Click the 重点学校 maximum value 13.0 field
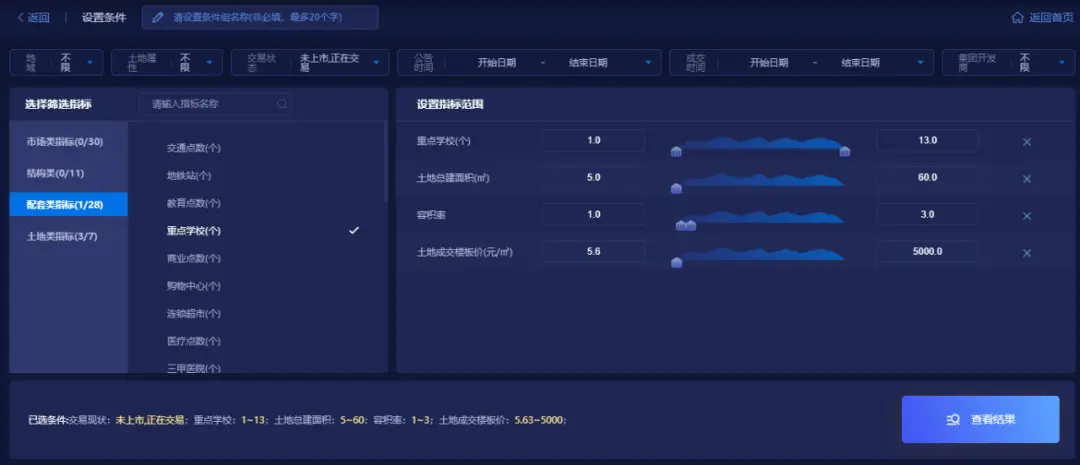 (928, 141)
